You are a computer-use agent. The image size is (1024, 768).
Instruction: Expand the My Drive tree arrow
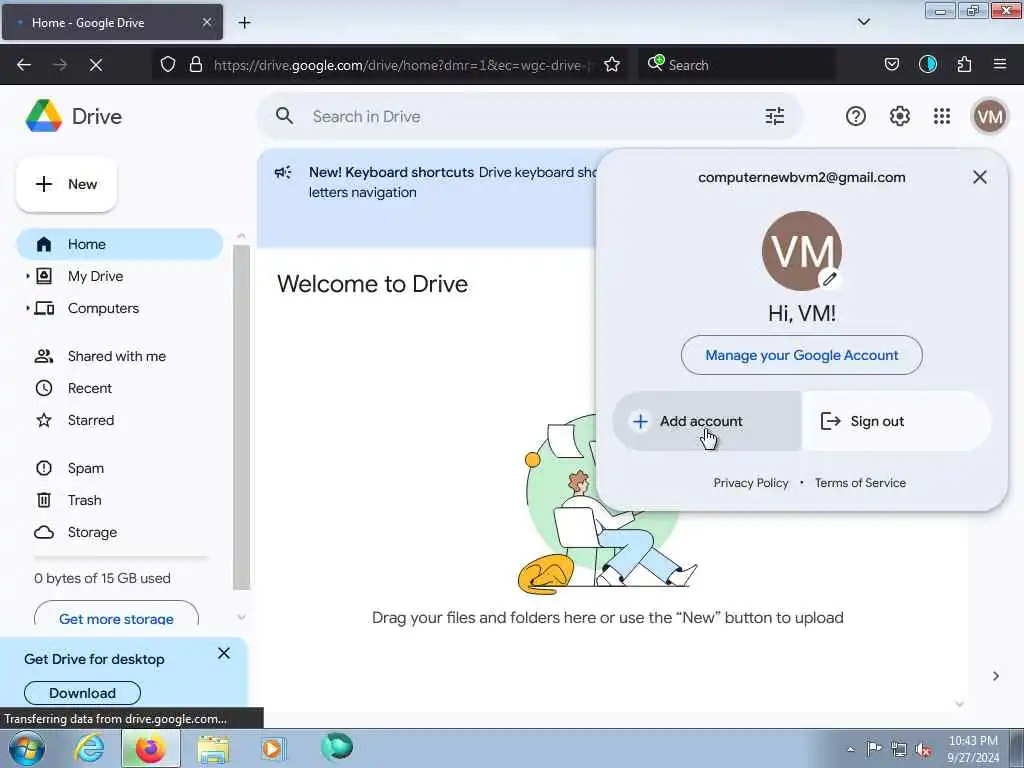point(27,276)
